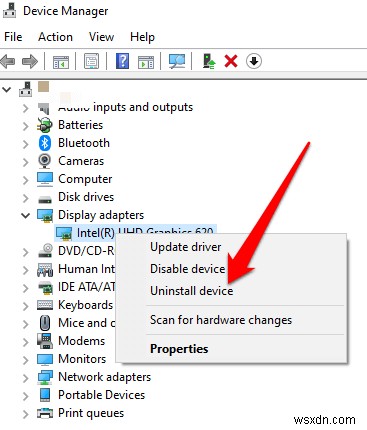The height and width of the screenshot is (430, 367).
Task: Select the Bluetooth tree label
Action: 84,143
